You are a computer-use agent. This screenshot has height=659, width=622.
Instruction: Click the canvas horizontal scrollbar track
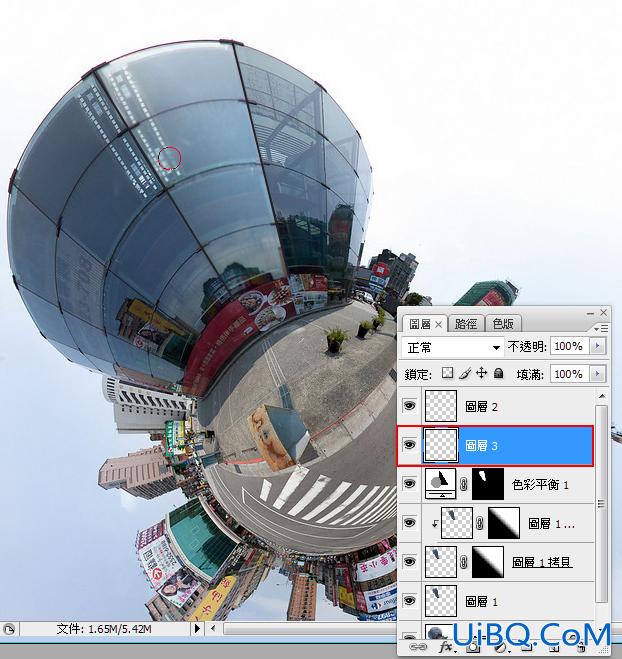[309, 629]
